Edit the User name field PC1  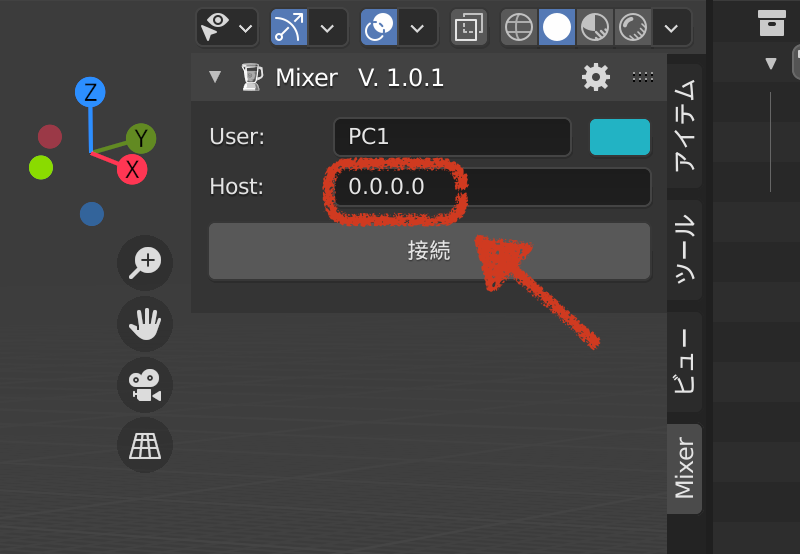pyautogui.click(x=453, y=137)
